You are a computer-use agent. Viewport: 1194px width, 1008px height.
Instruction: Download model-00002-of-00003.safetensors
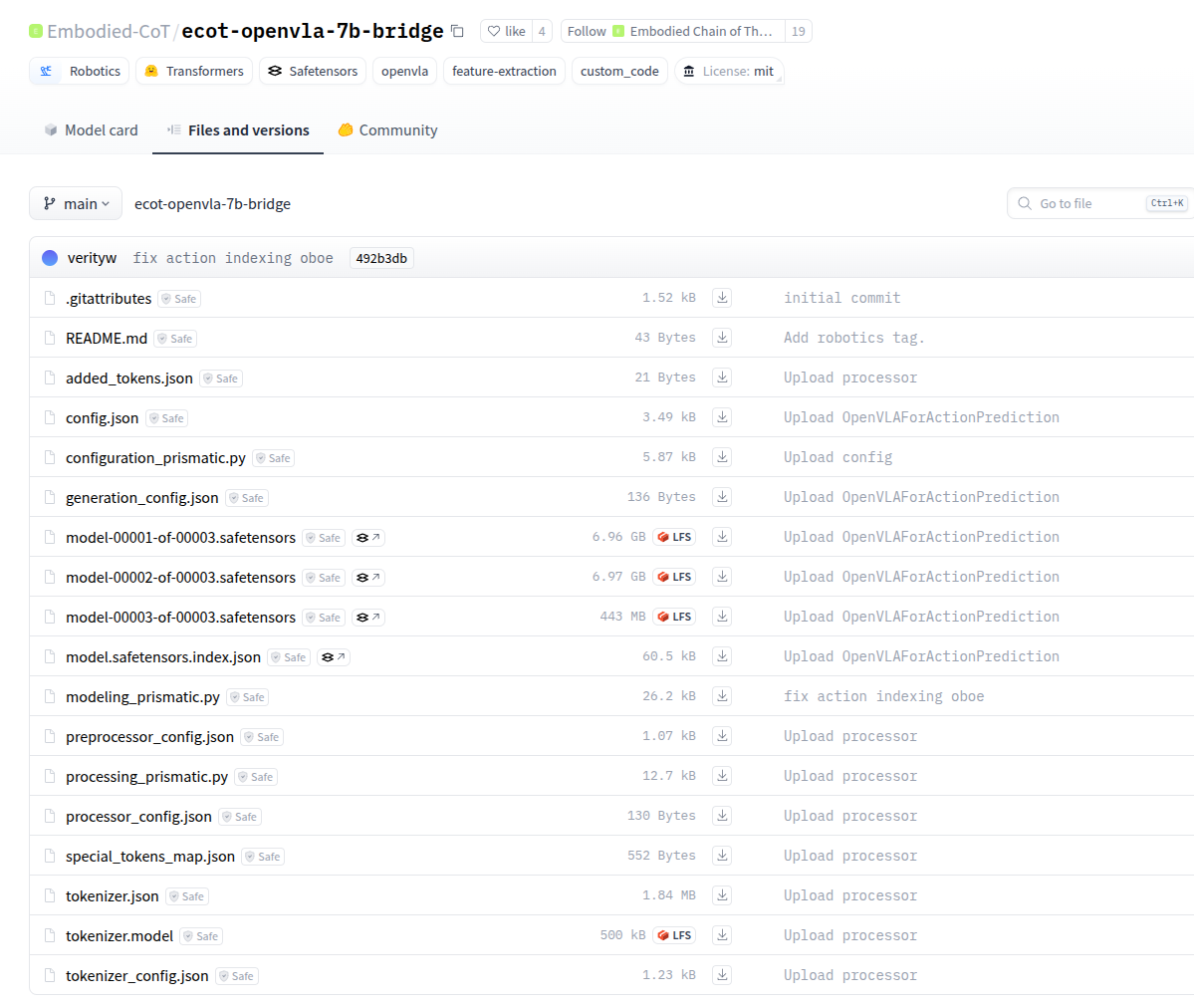point(722,577)
